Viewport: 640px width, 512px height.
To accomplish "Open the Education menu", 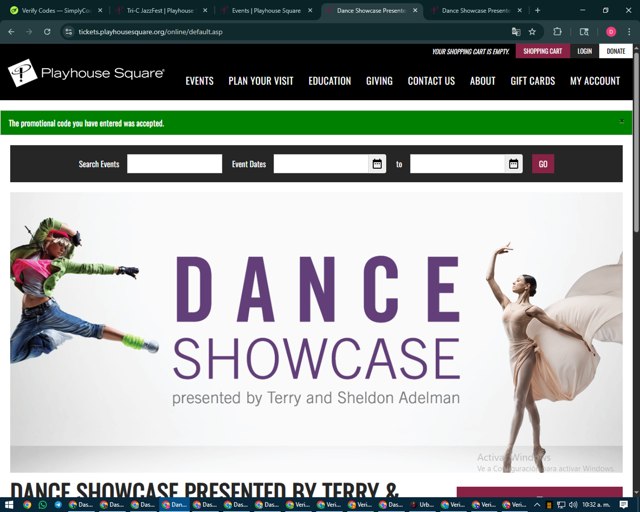I will pyautogui.click(x=330, y=81).
